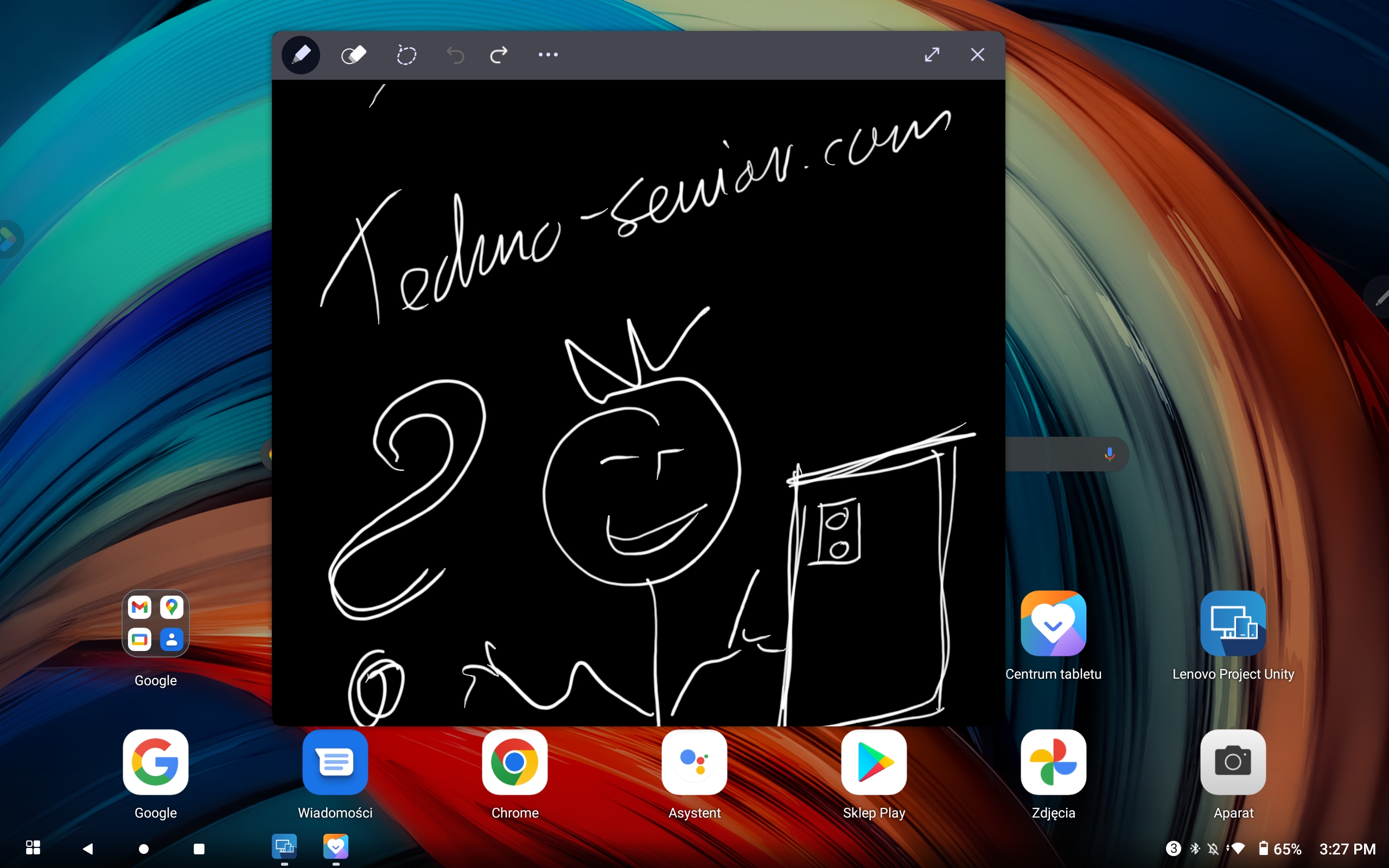Image resolution: width=1389 pixels, height=868 pixels.
Task: Close the drawing note window
Action: tap(978, 55)
